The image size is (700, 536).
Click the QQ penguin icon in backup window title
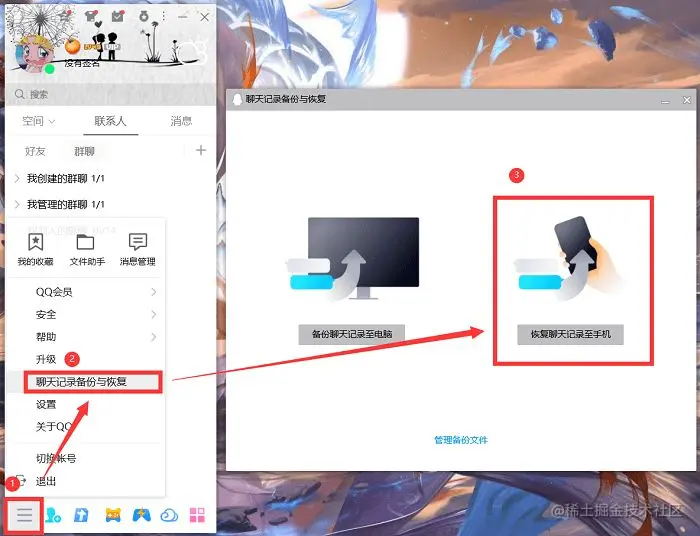(238, 100)
